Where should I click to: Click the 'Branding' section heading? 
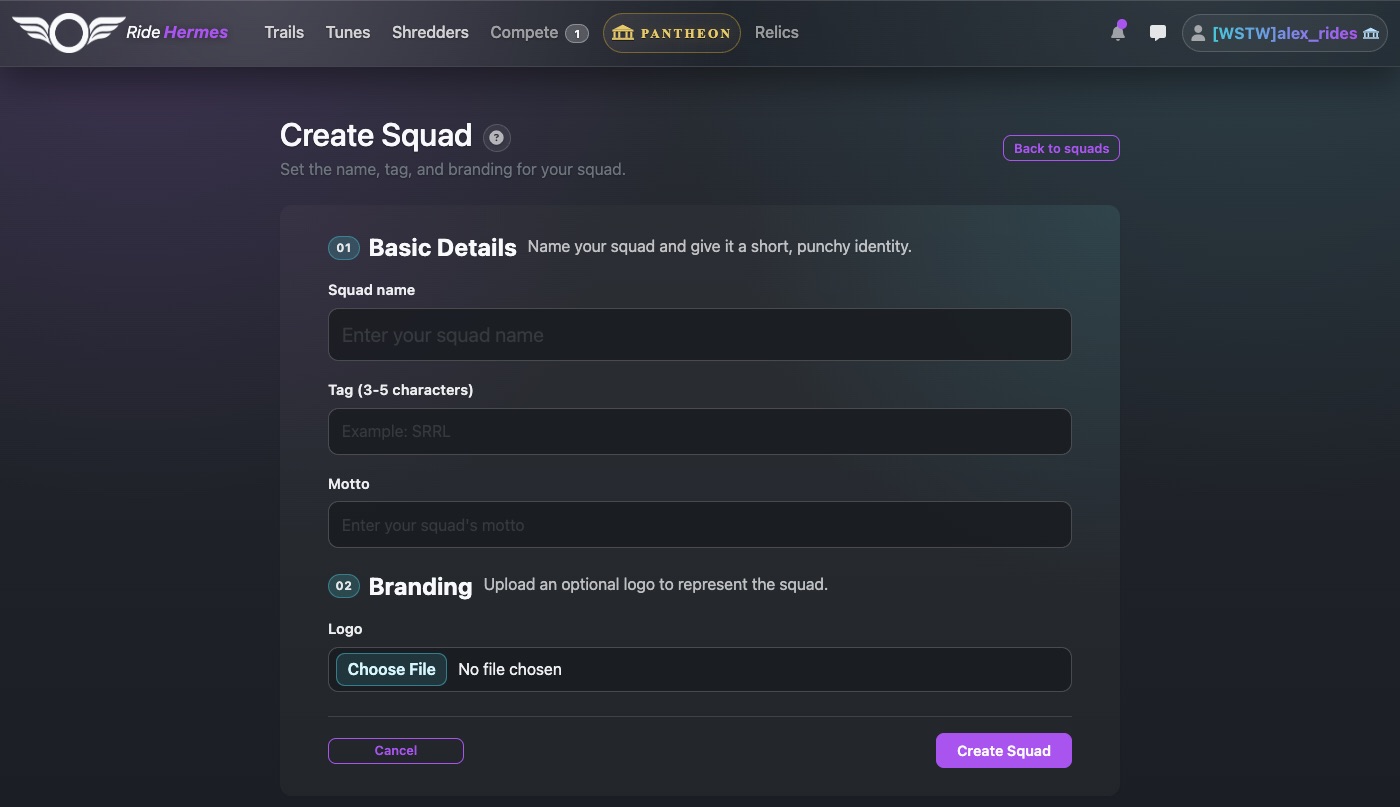pyautogui.click(x=420, y=586)
